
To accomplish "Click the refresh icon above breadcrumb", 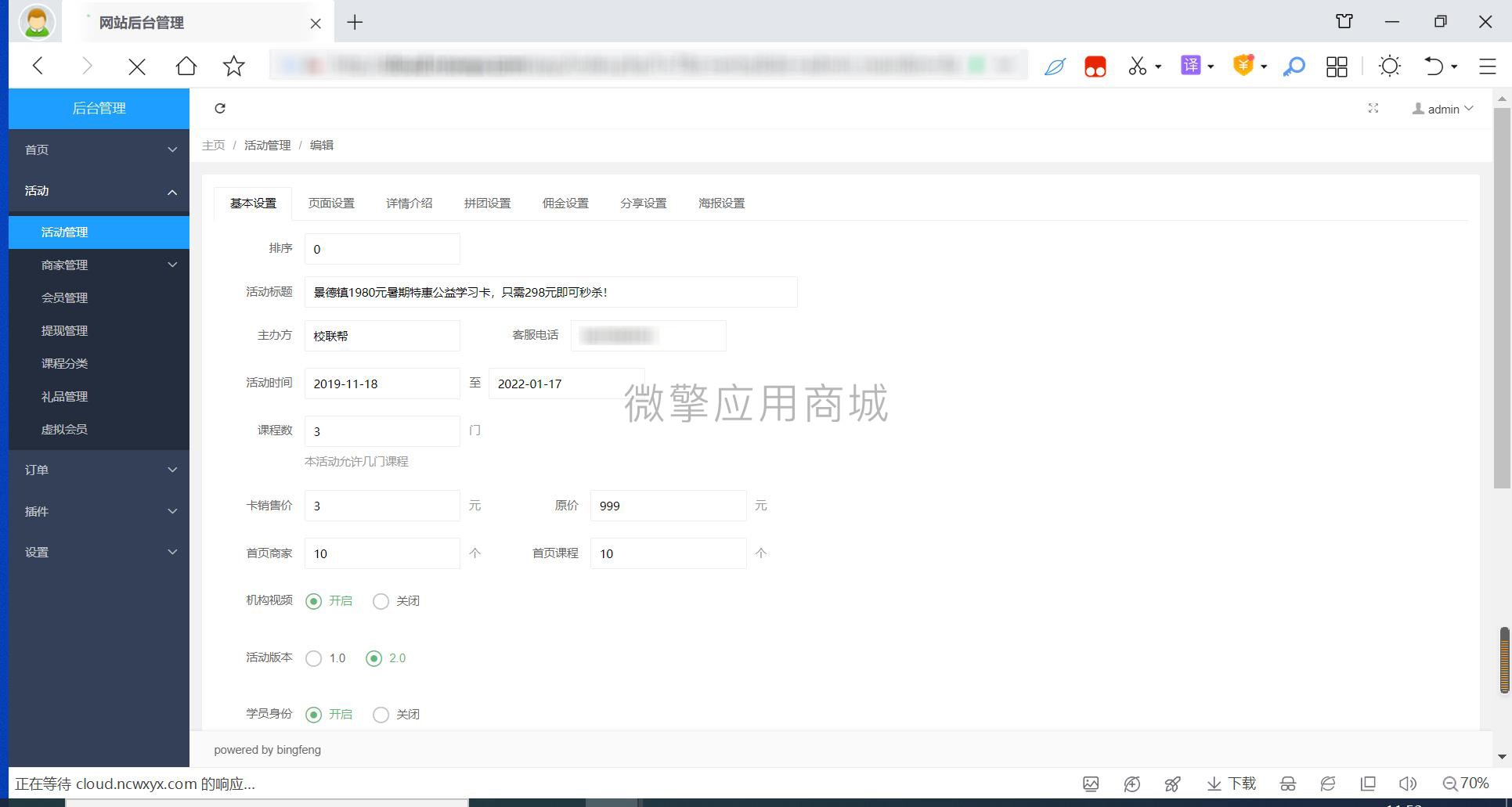I will click(x=220, y=108).
